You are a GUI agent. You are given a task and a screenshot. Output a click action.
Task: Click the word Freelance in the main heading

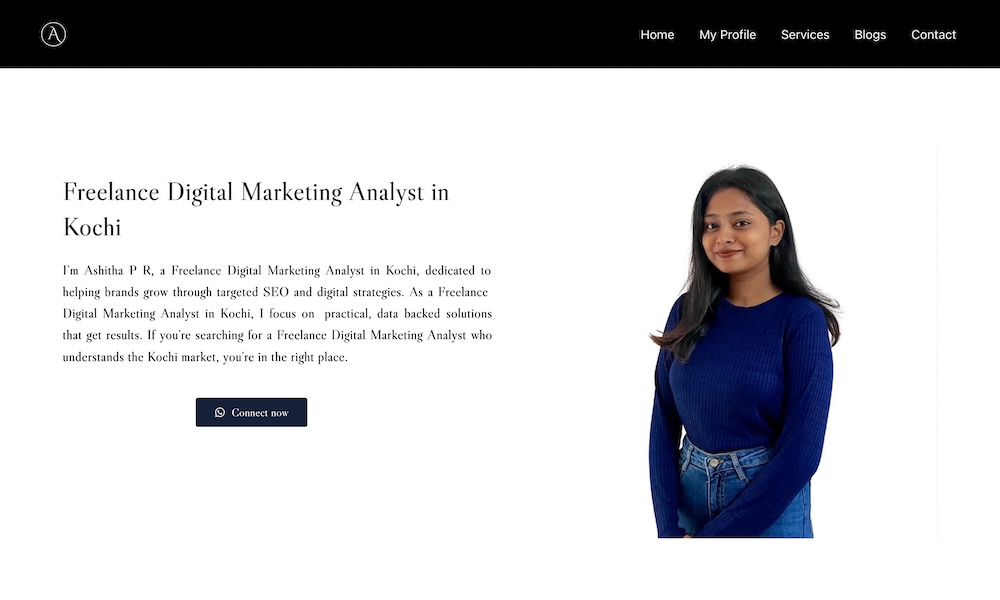pos(111,192)
